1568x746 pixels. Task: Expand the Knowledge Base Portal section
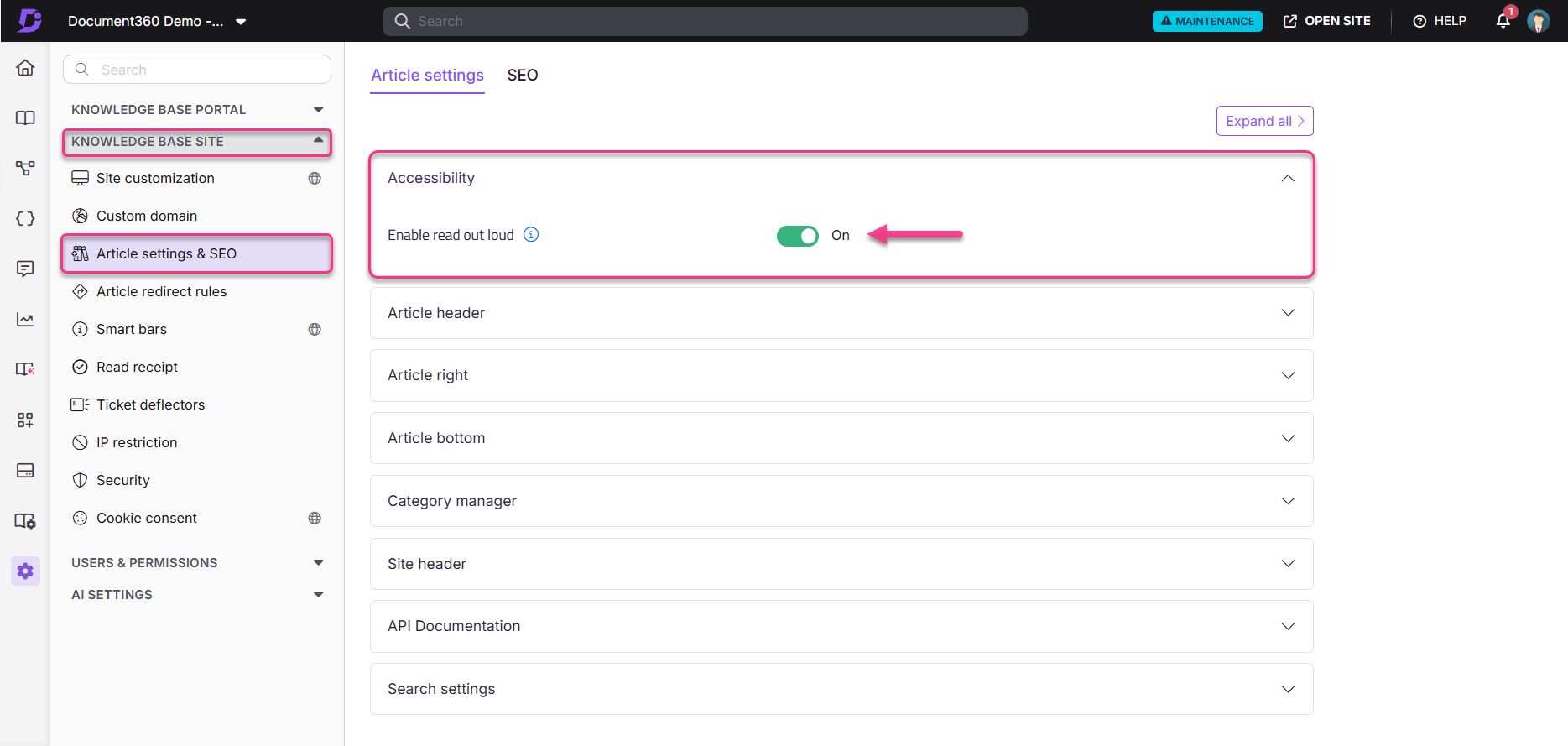(318, 109)
